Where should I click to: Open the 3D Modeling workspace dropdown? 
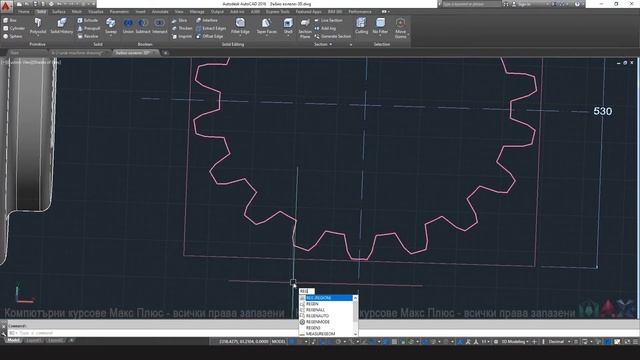click(x=515, y=341)
